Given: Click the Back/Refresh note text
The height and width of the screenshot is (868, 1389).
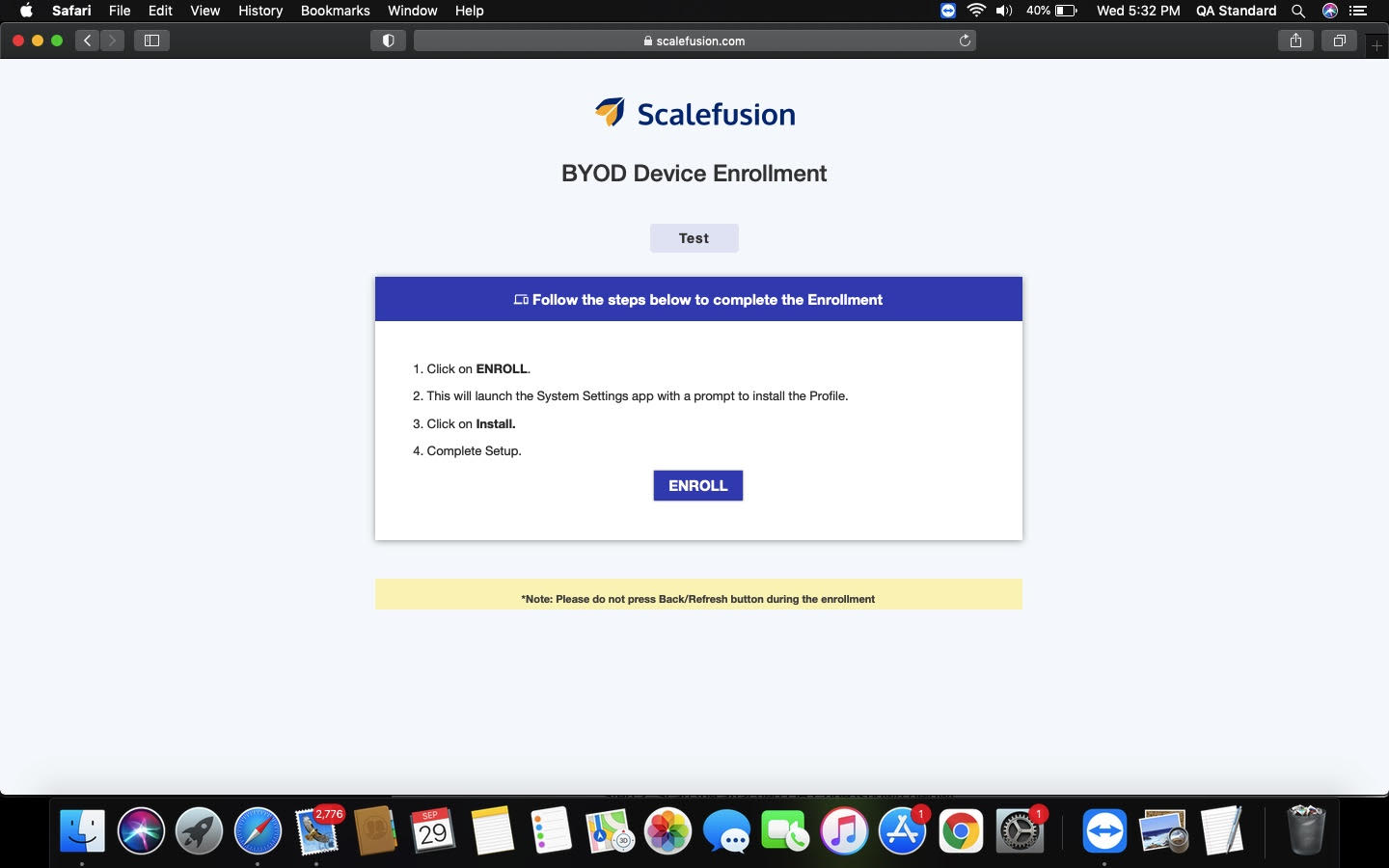Looking at the screenshot, I should point(698,599).
